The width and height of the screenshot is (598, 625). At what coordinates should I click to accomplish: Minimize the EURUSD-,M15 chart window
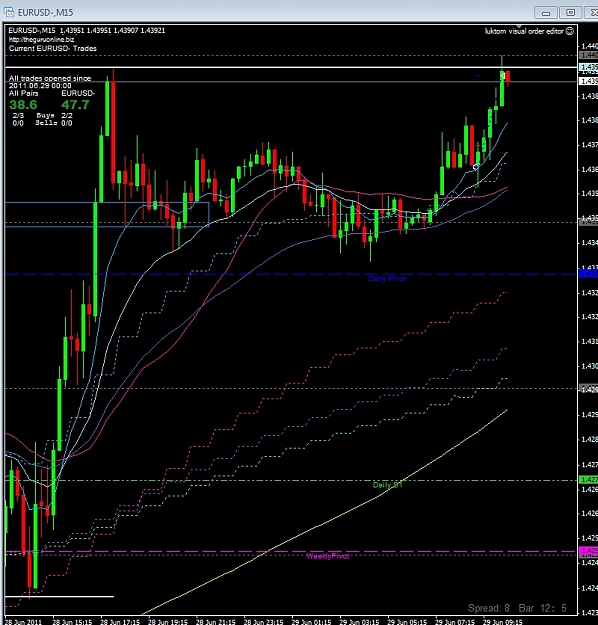(546, 13)
